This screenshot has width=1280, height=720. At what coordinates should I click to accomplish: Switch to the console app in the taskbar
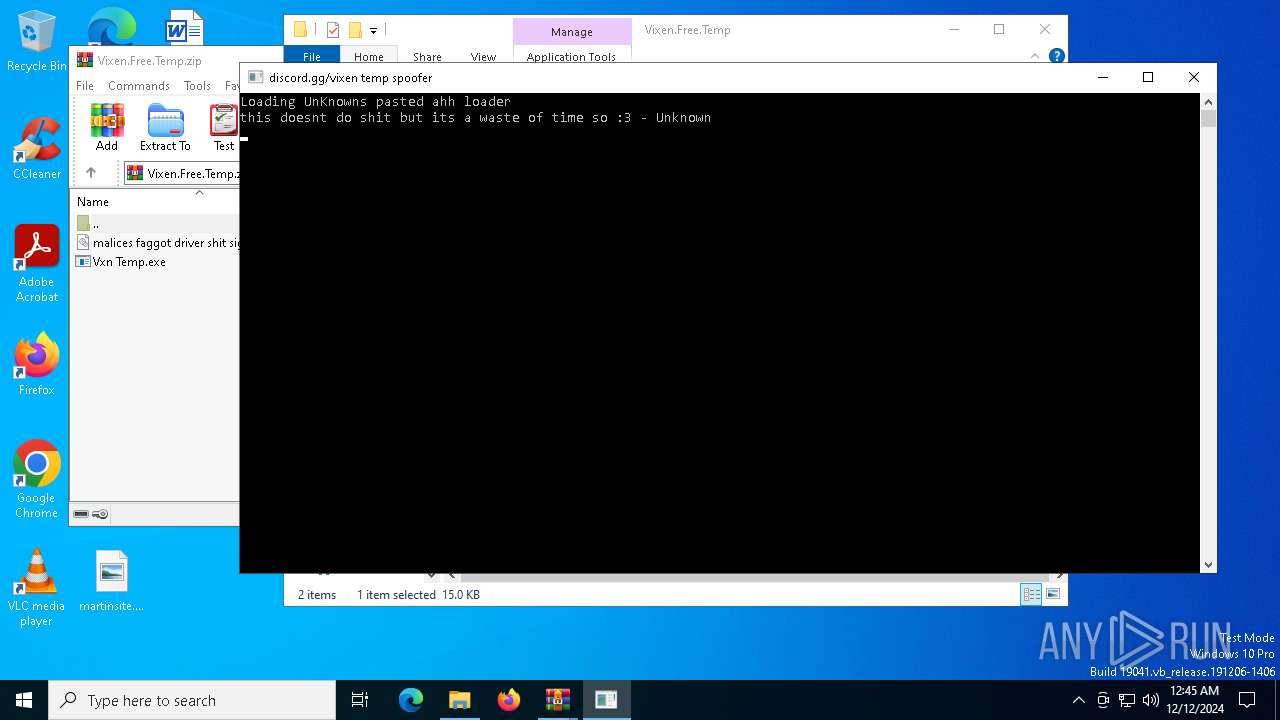(606, 700)
